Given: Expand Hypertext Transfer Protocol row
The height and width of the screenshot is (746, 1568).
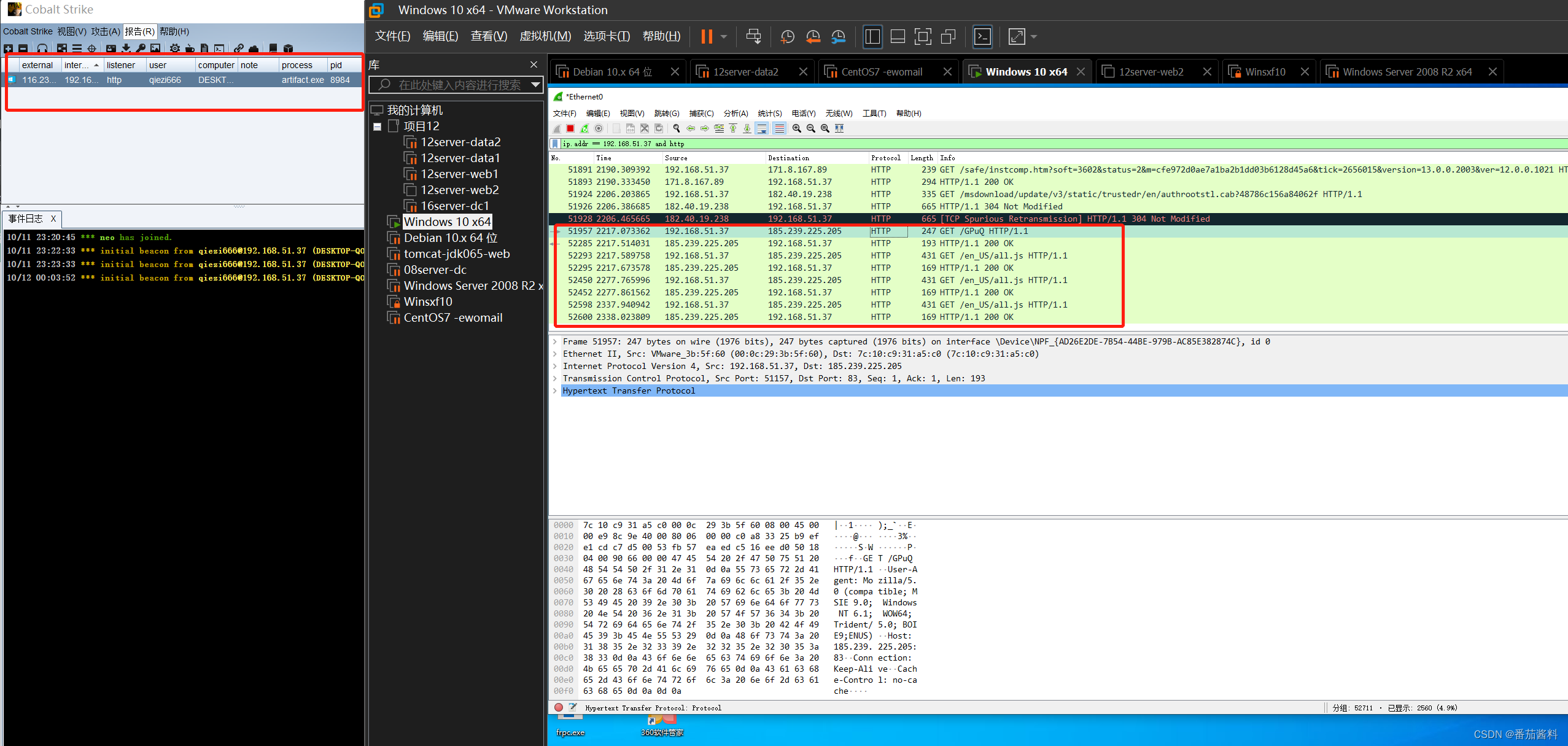Looking at the screenshot, I should tap(554, 390).
